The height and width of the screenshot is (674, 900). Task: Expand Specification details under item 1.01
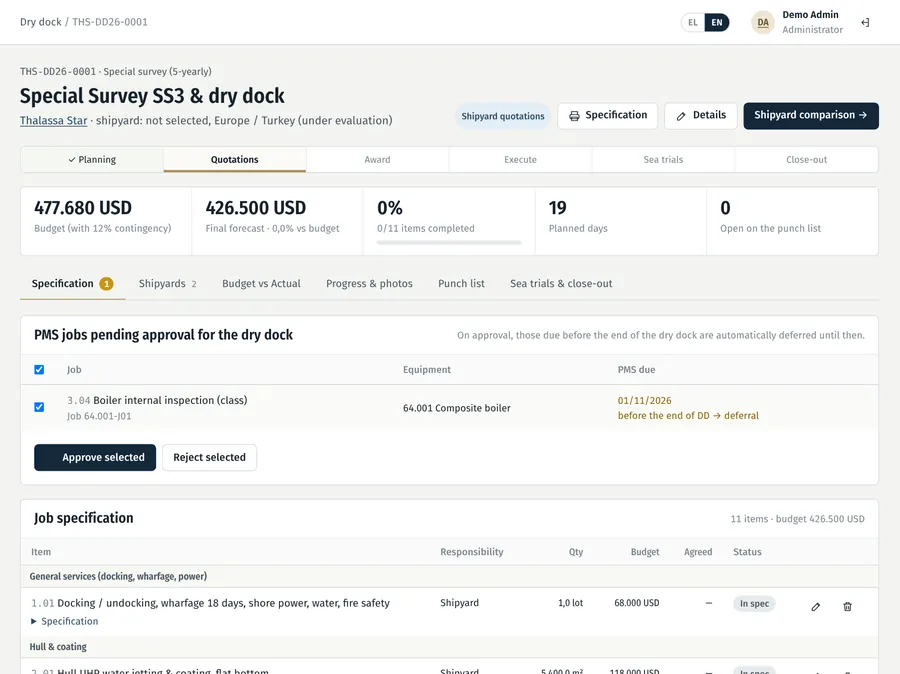64,621
